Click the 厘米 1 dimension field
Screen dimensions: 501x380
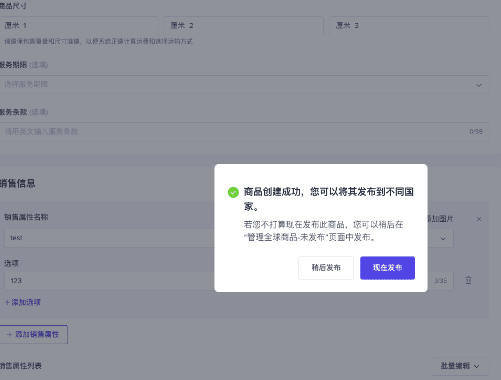[x=79, y=26]
